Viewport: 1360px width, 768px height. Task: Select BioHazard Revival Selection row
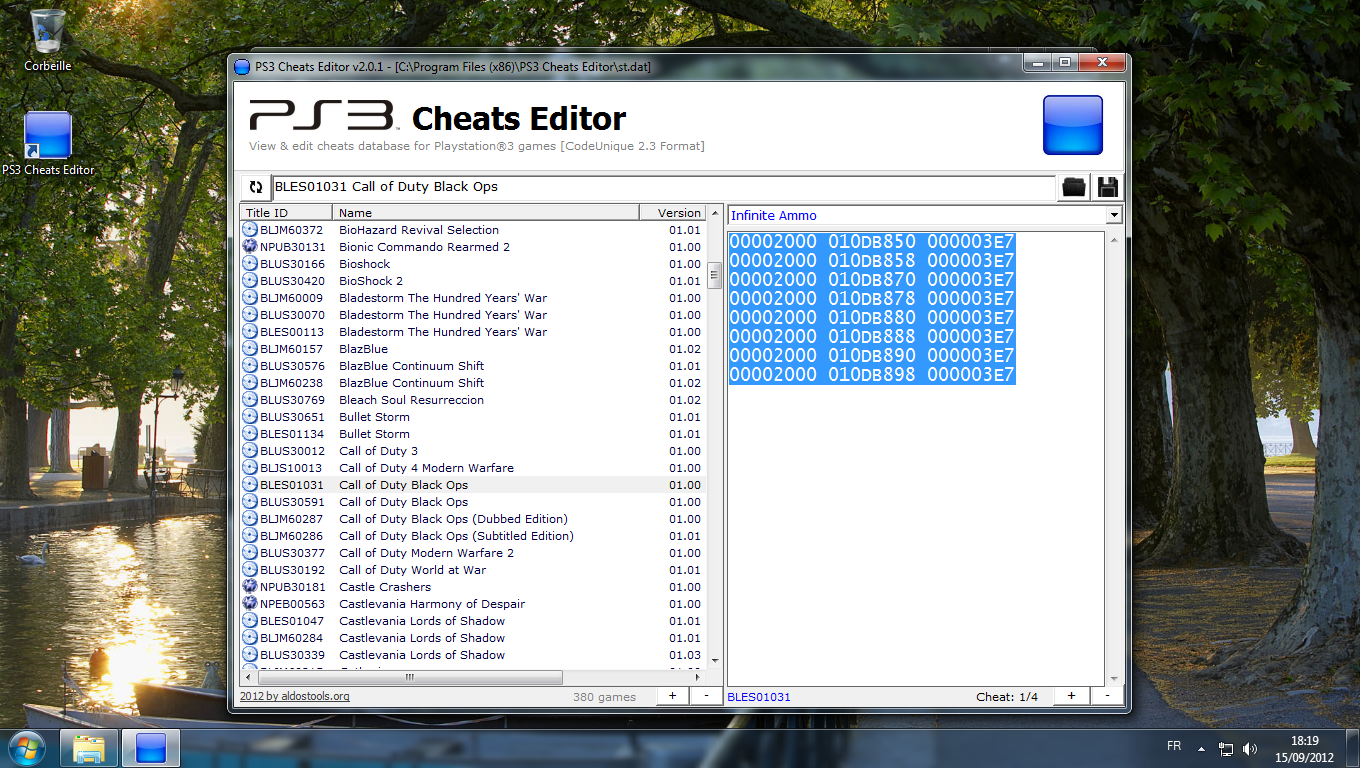point(473,230)
